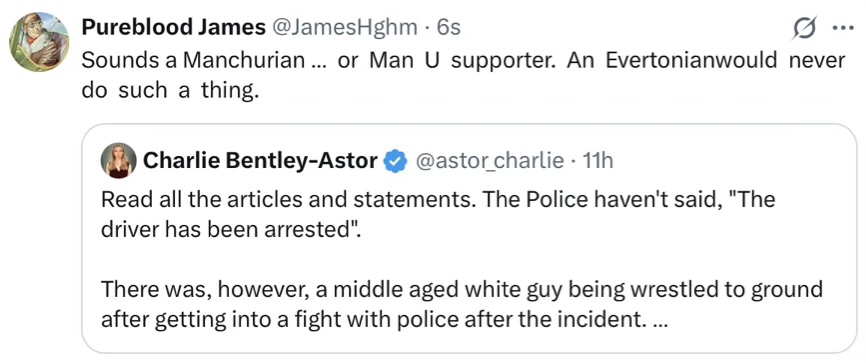This screenshot has height=363, width=866.
Task: Open Charlie Bentley-Astor's small avatar
Action: (x=118, y=161)
